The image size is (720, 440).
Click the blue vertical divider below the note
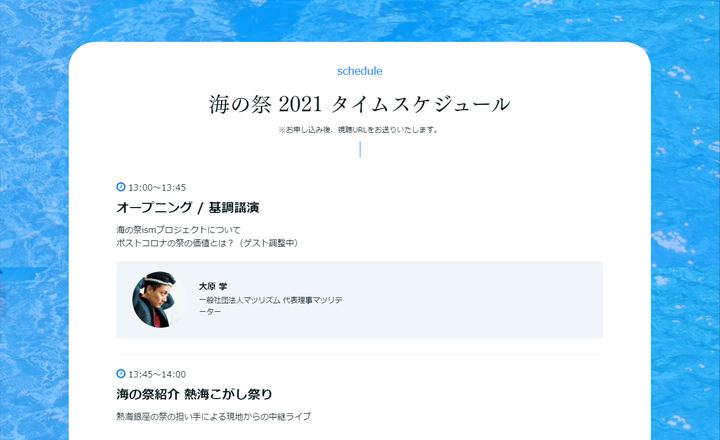click(x=360, y=149)
